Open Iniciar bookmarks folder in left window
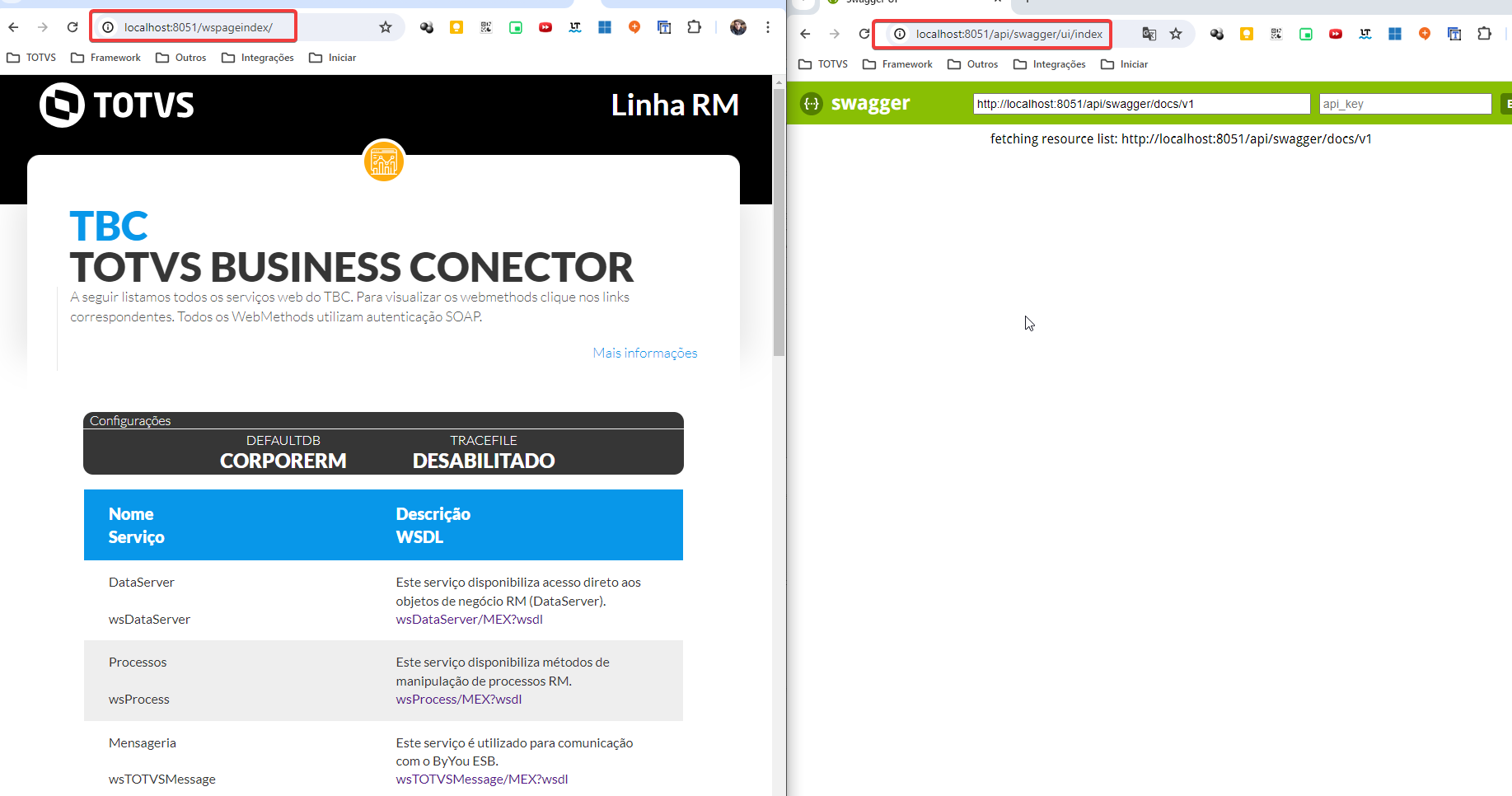This screenshot has height=796, width=1512. pos(333,58)
